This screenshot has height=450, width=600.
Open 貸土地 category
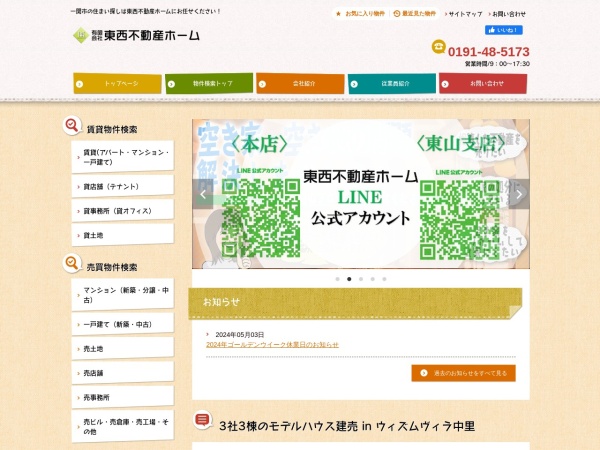click(x=122, y=235)
